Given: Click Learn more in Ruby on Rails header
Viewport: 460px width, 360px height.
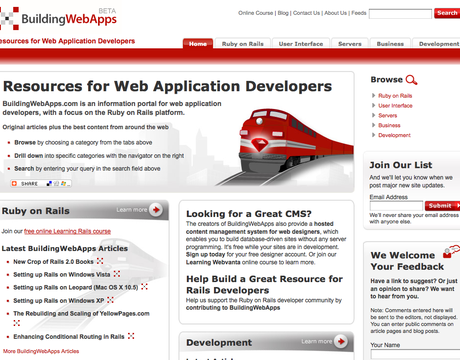Looking at the screenshot, I should coord(132,210).
